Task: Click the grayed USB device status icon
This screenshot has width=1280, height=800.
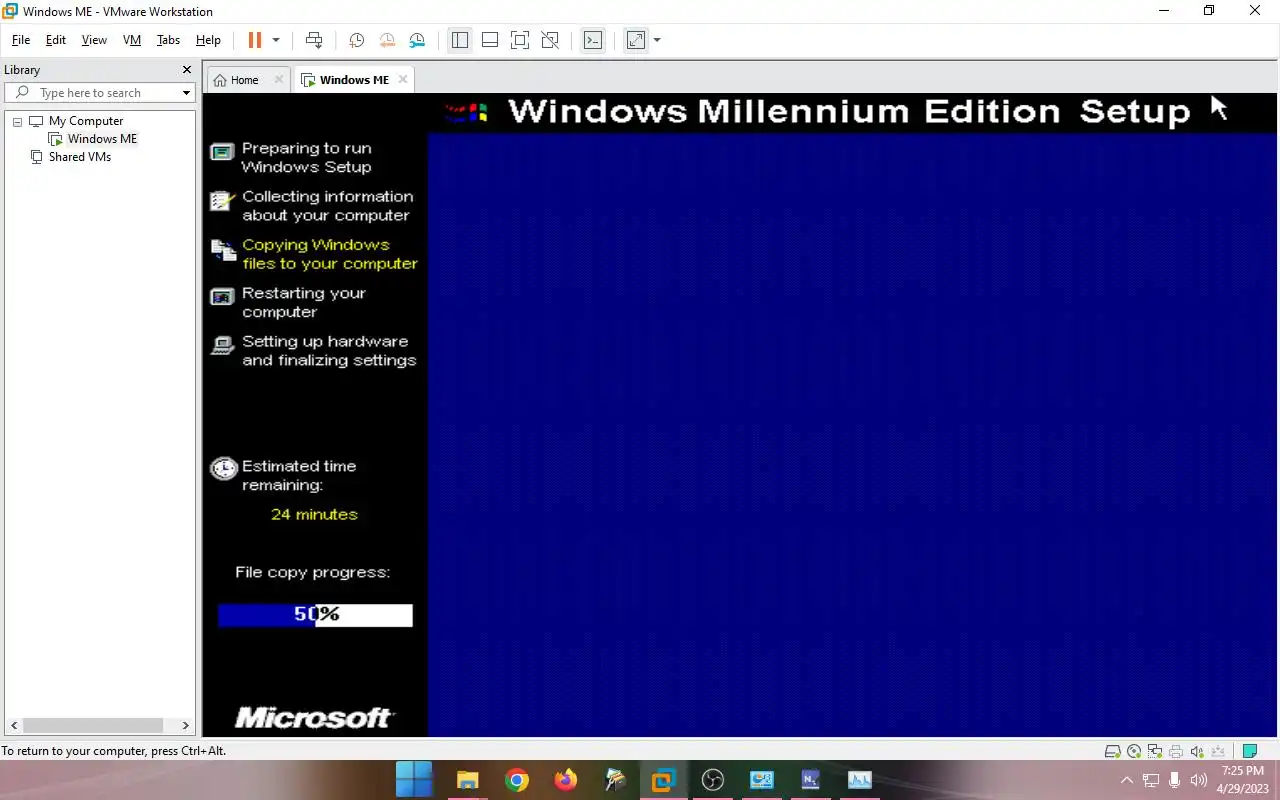Action: (1218, 751)
